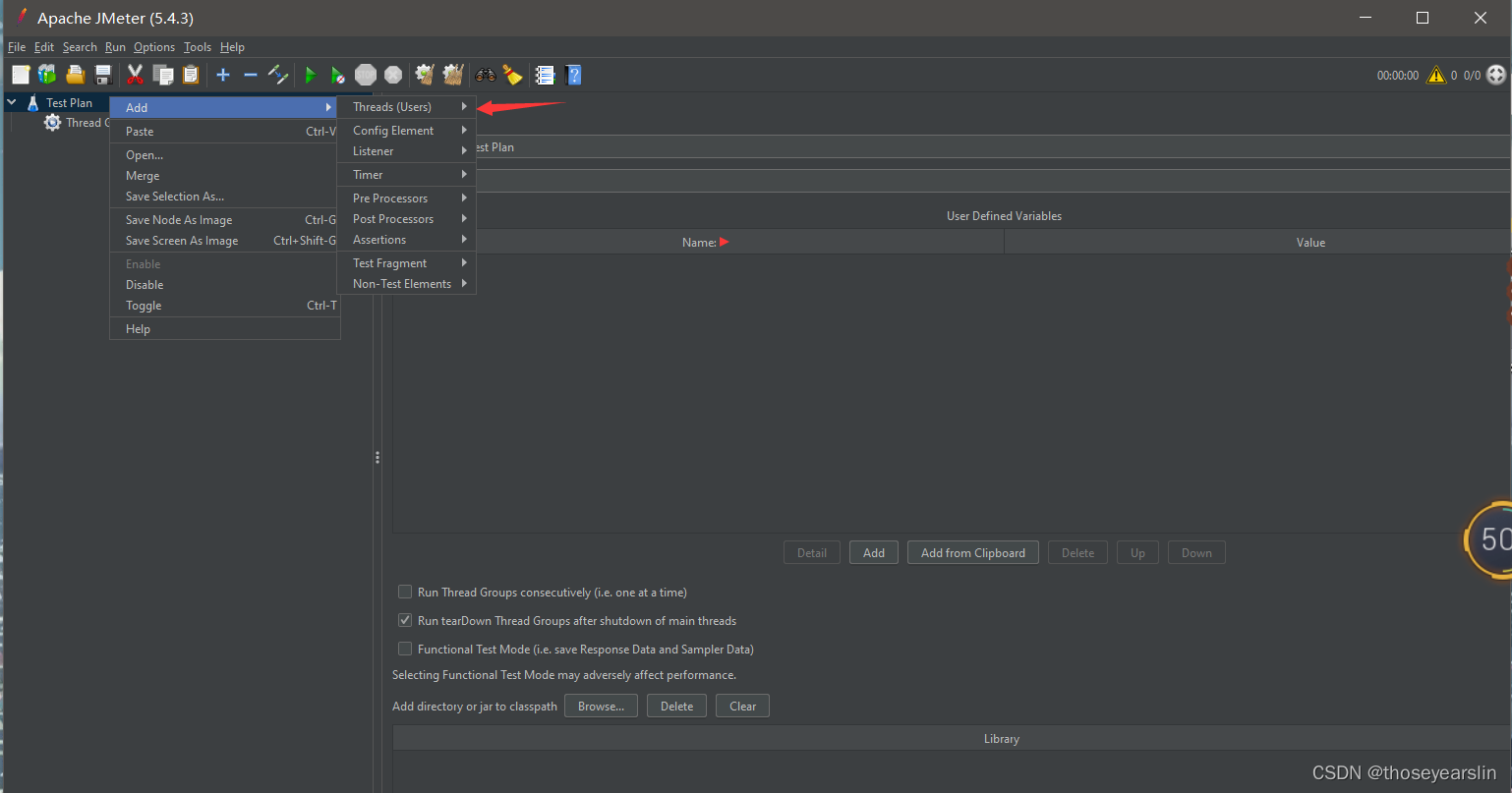Click Start no pauses icon

[x=337, y=75]
